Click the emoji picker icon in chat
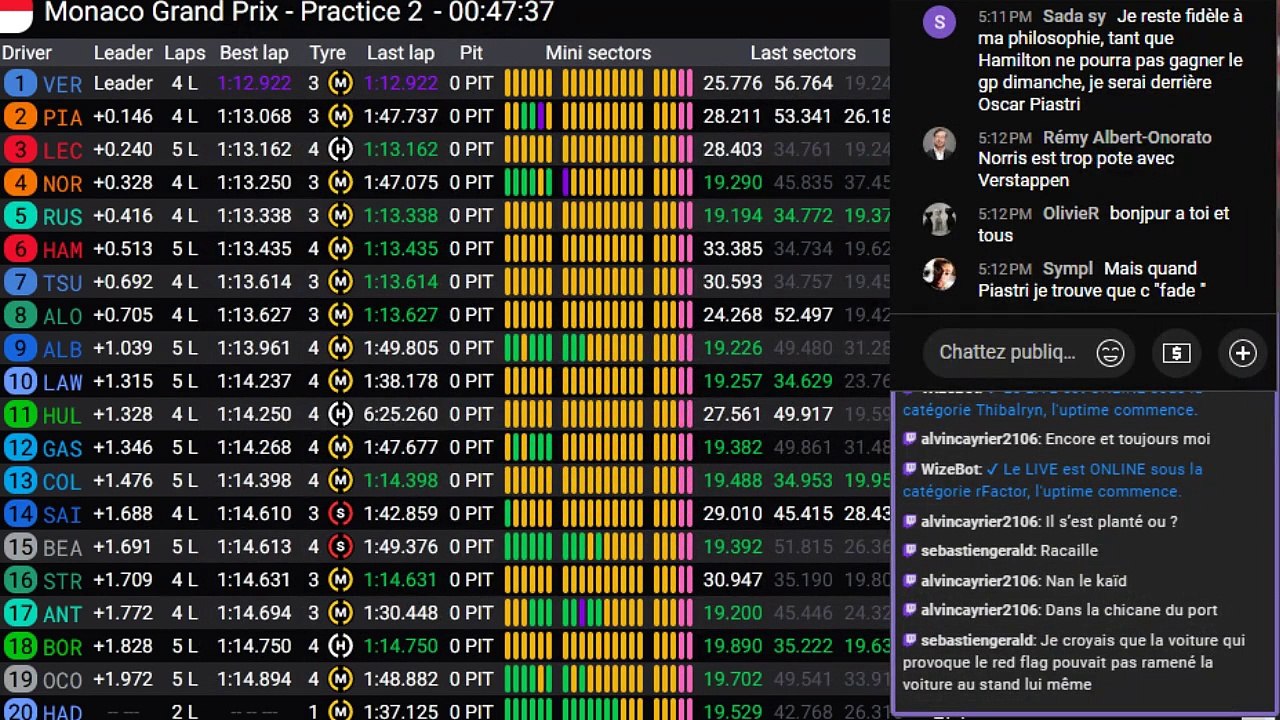 click(1110, 353)
